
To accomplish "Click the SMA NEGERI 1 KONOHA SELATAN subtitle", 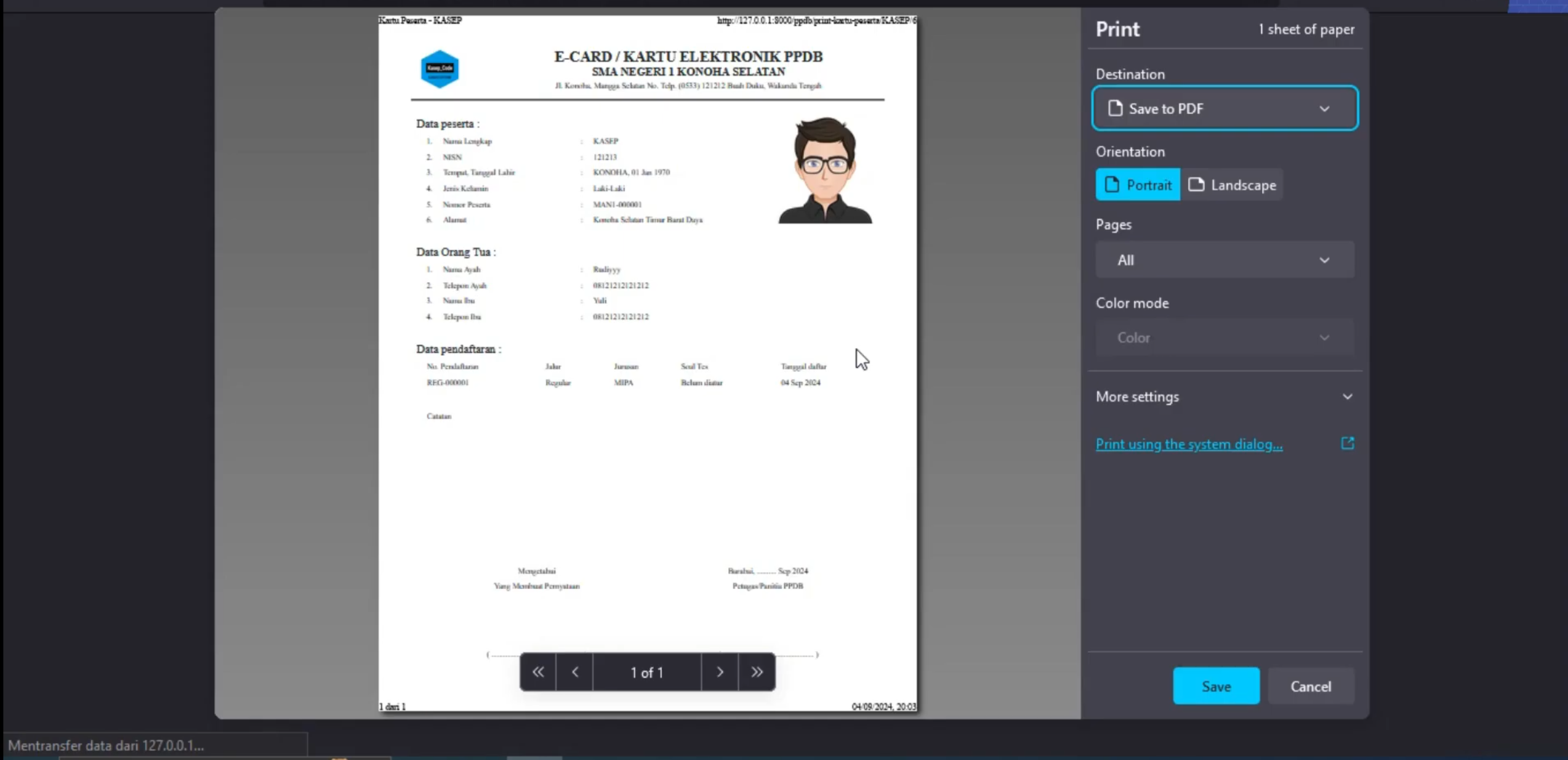I will (688, 71).
